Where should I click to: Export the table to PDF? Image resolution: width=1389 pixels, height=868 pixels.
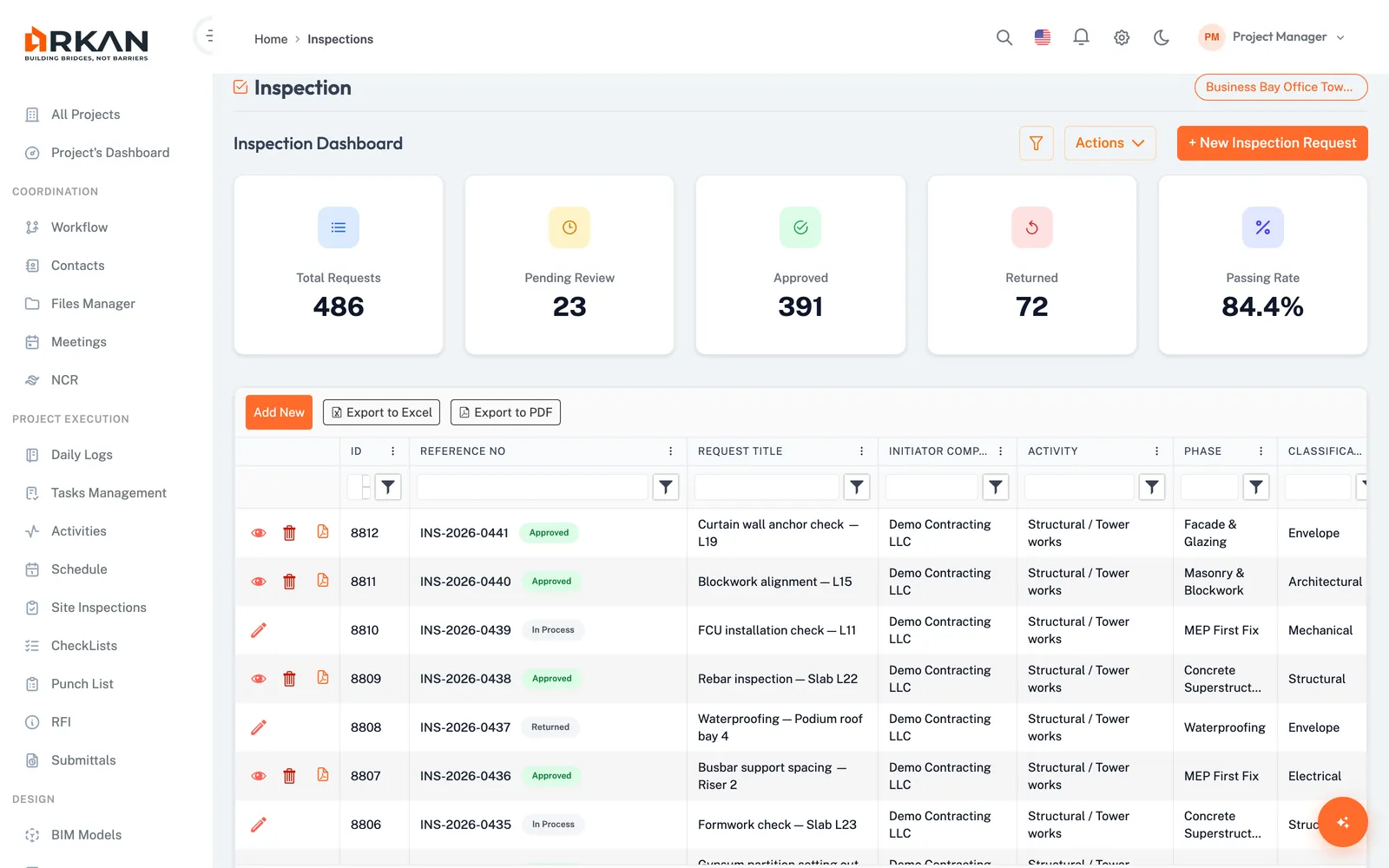click(505, 412)
